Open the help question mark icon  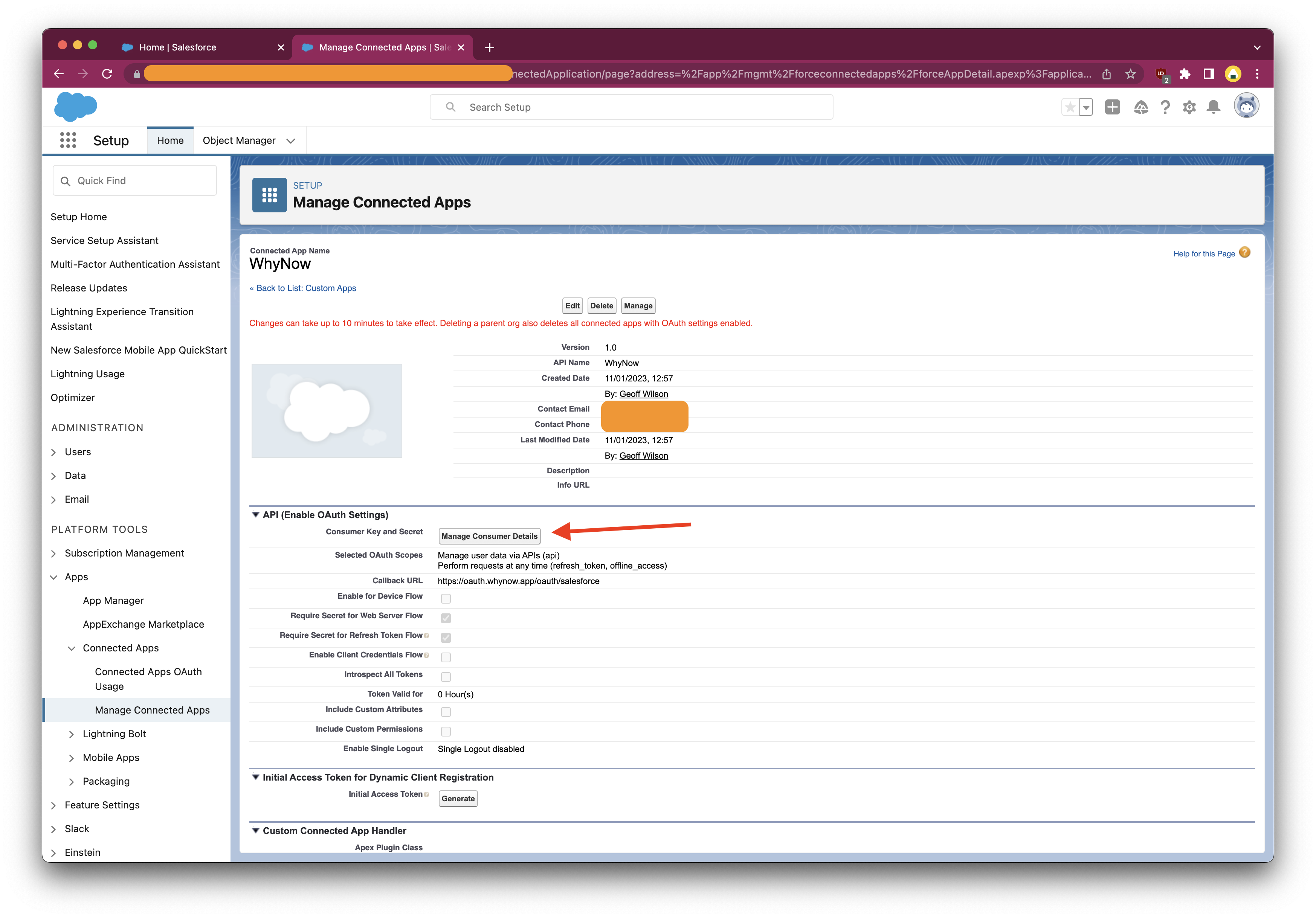pos(1165,107)
